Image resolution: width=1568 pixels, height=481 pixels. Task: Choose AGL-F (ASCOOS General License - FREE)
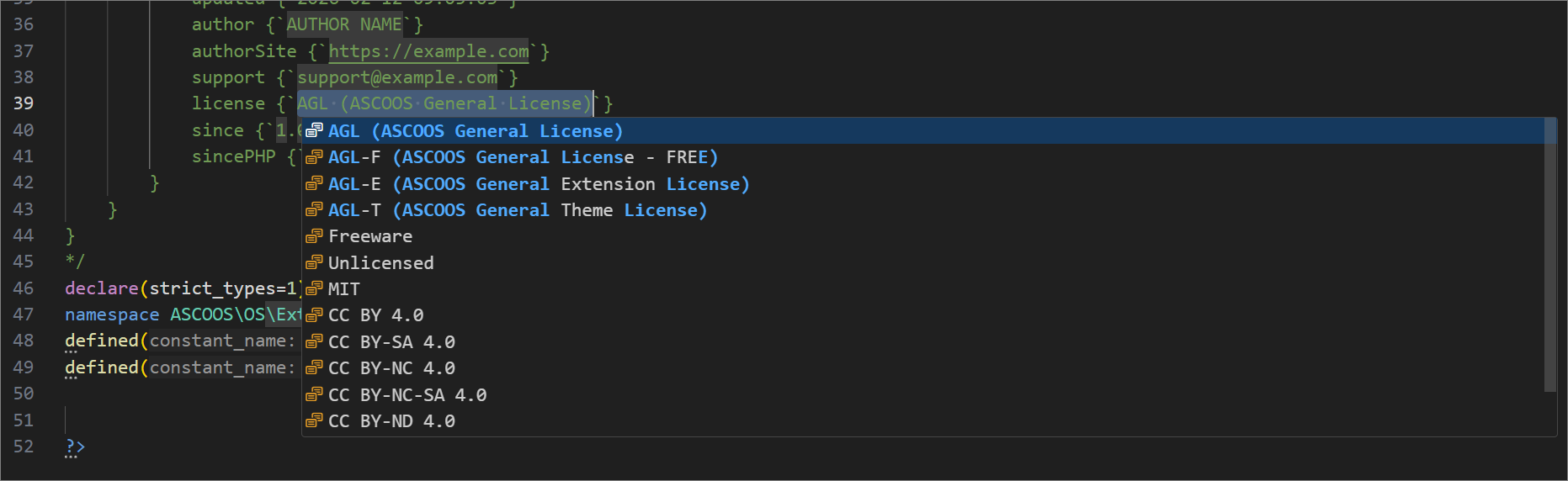coord(923,157)
